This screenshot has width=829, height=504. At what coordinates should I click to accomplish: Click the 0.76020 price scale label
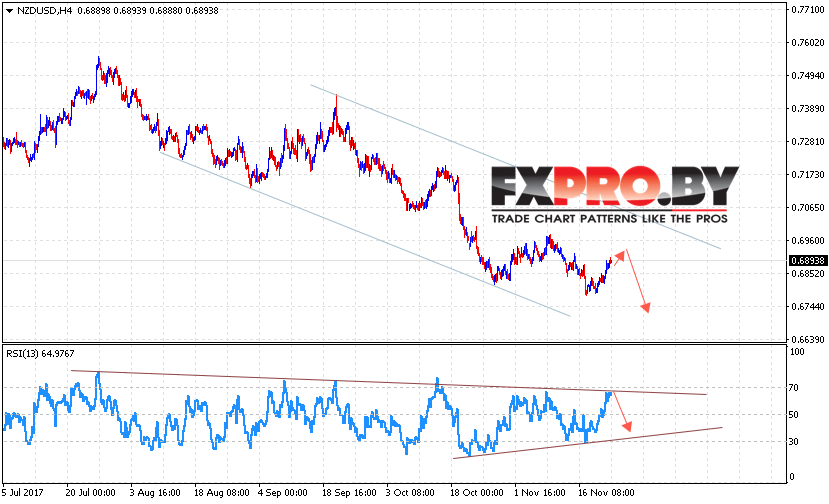[x=807, y=43]
